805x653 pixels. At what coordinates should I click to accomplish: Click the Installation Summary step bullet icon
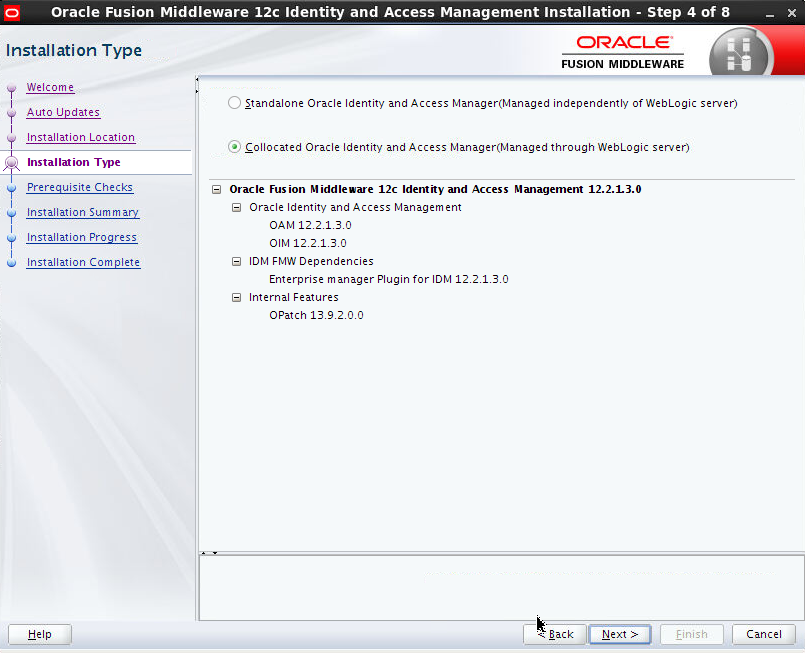(x=11, y=213)
